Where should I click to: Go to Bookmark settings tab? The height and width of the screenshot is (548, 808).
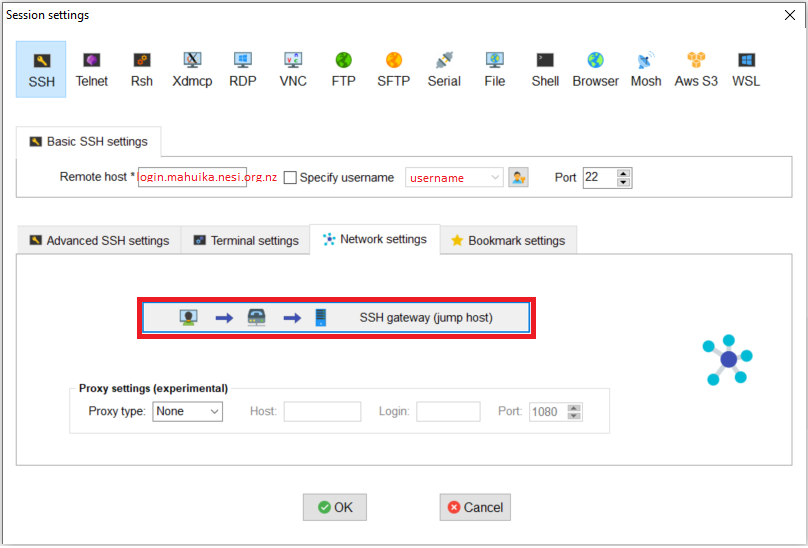(508, 240)
